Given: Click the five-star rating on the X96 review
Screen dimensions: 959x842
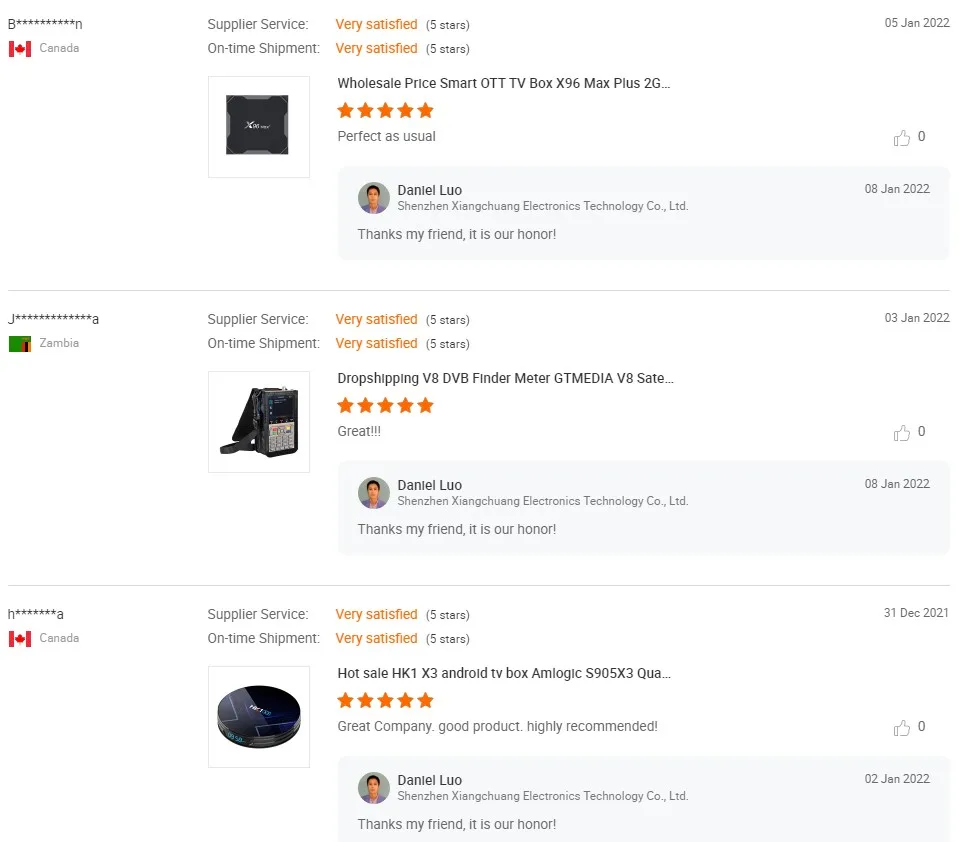Looking at the screenshot, I should 386,110.
